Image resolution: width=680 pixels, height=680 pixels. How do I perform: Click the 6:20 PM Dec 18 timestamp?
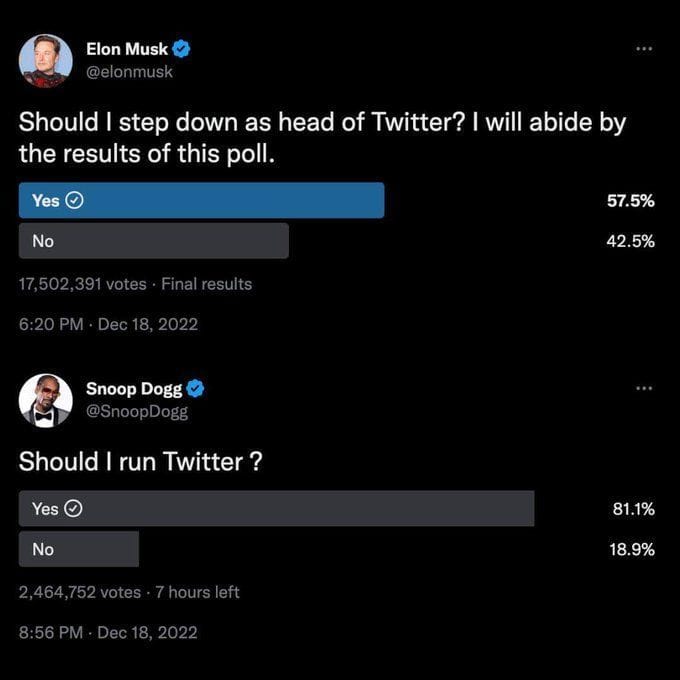[108, 324]
